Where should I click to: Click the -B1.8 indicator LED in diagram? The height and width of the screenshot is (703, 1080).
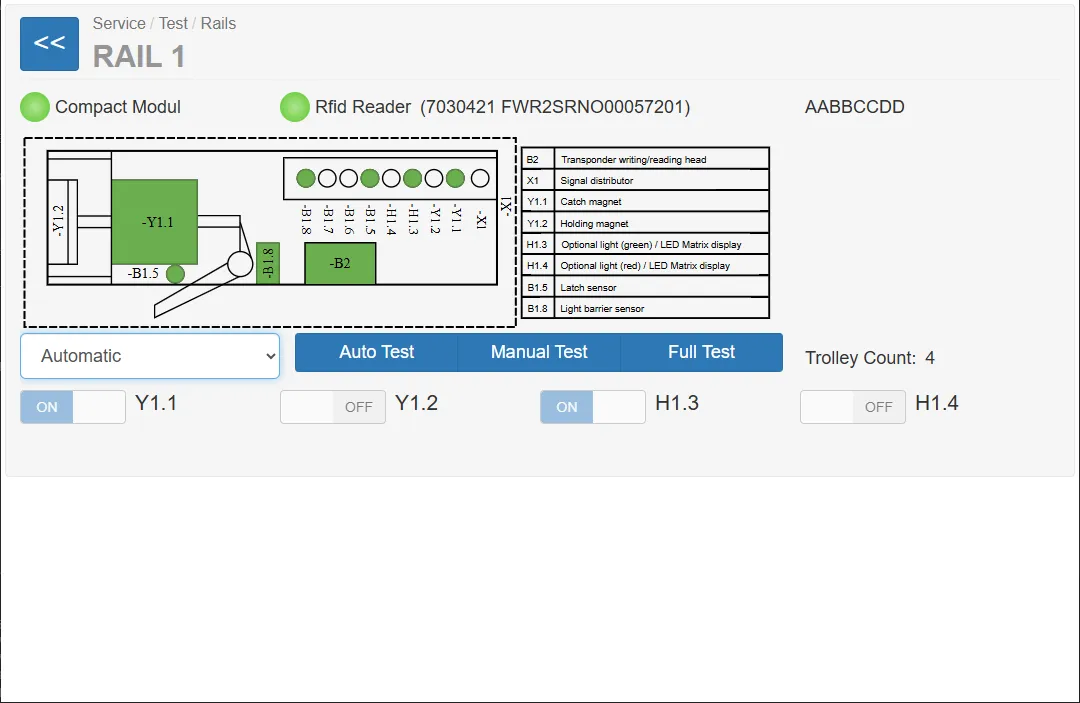306,178
